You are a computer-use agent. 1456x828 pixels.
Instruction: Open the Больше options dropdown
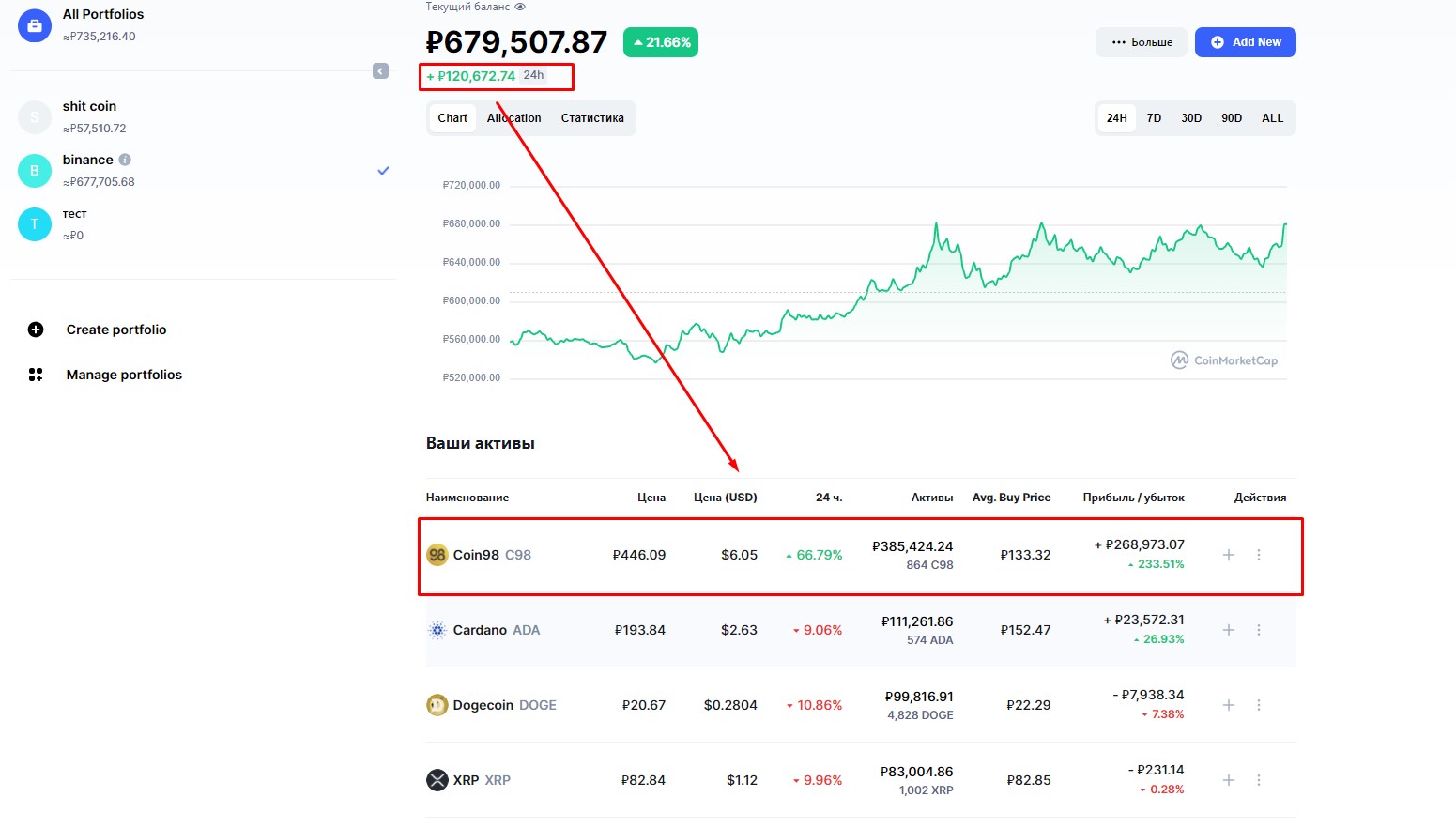pyautogui.click(x=1142, y=42)
